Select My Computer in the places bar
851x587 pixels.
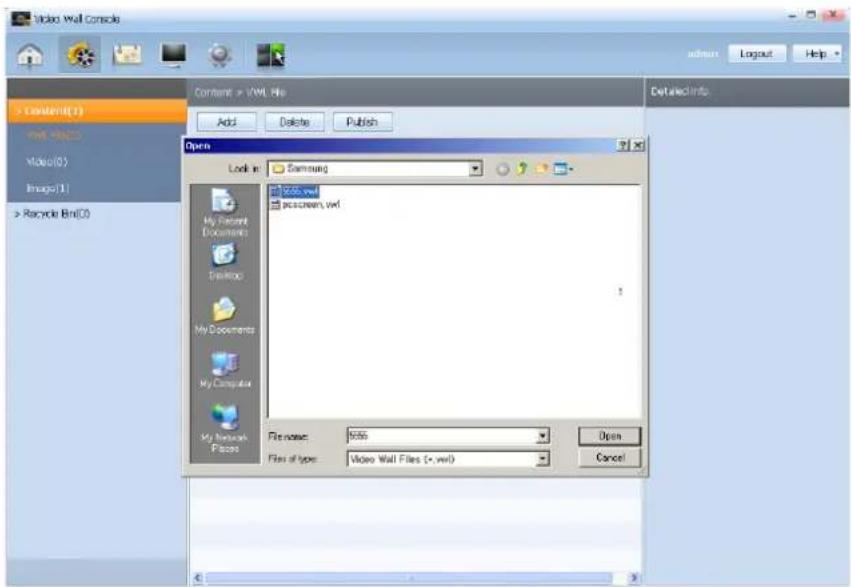pyautogui.click(x=225, y=370)
